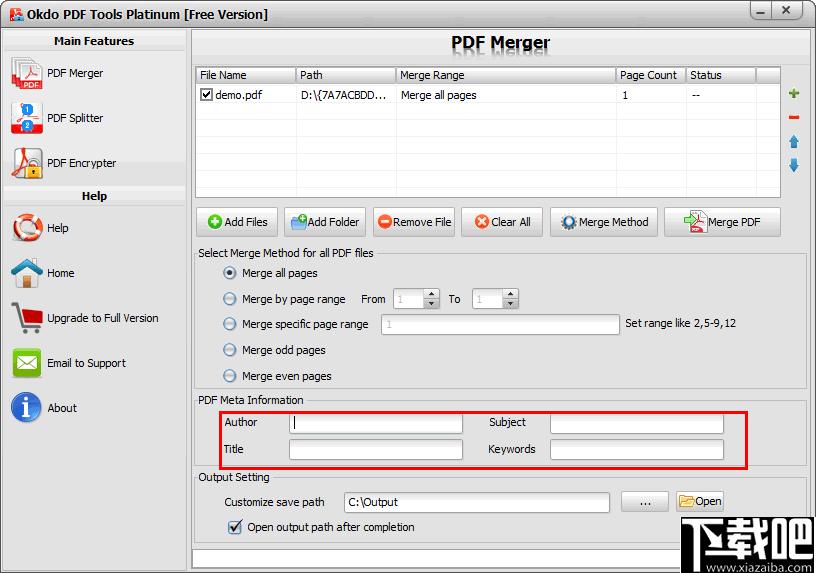This screenshot has width=816, height=573.
Task: Click the browse ellipsis button
Action: point(645,502)
